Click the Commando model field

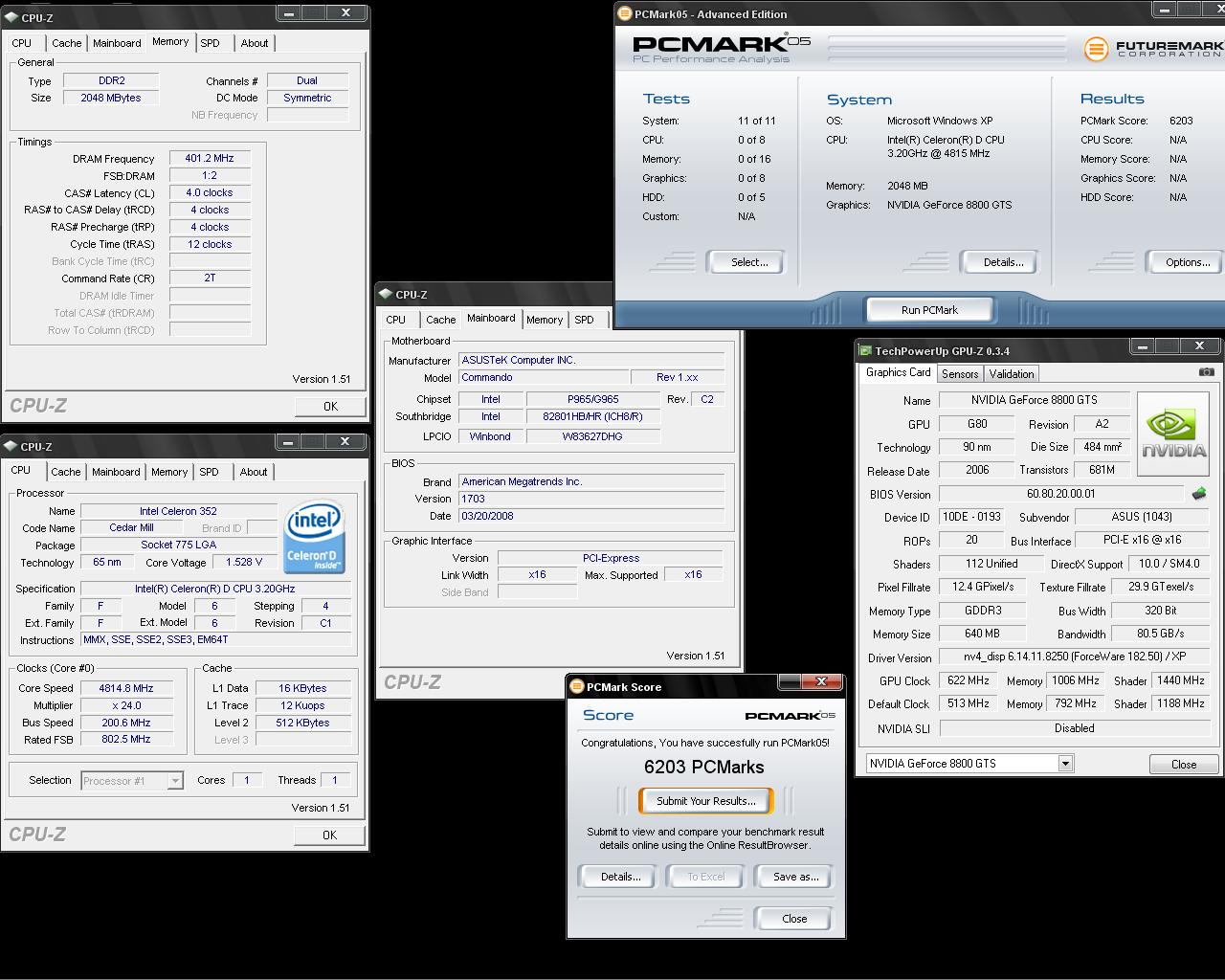pyautogui.click(x=543, y=377)
